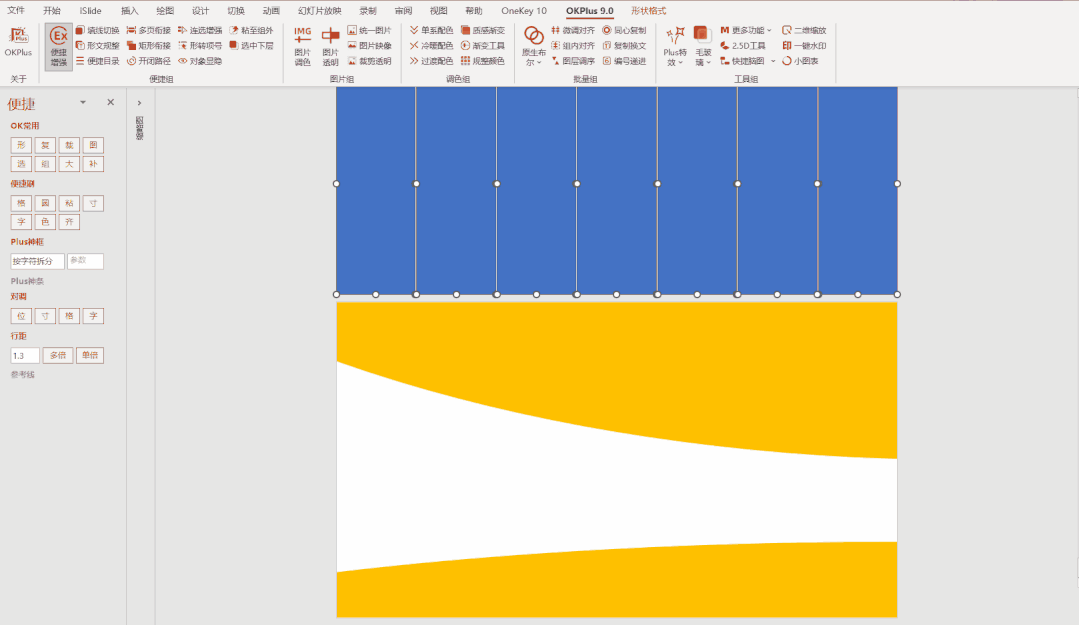Switch to 形状格式 tab
Viewport: 1079px width, 625px height.
(x=648, y=10)
